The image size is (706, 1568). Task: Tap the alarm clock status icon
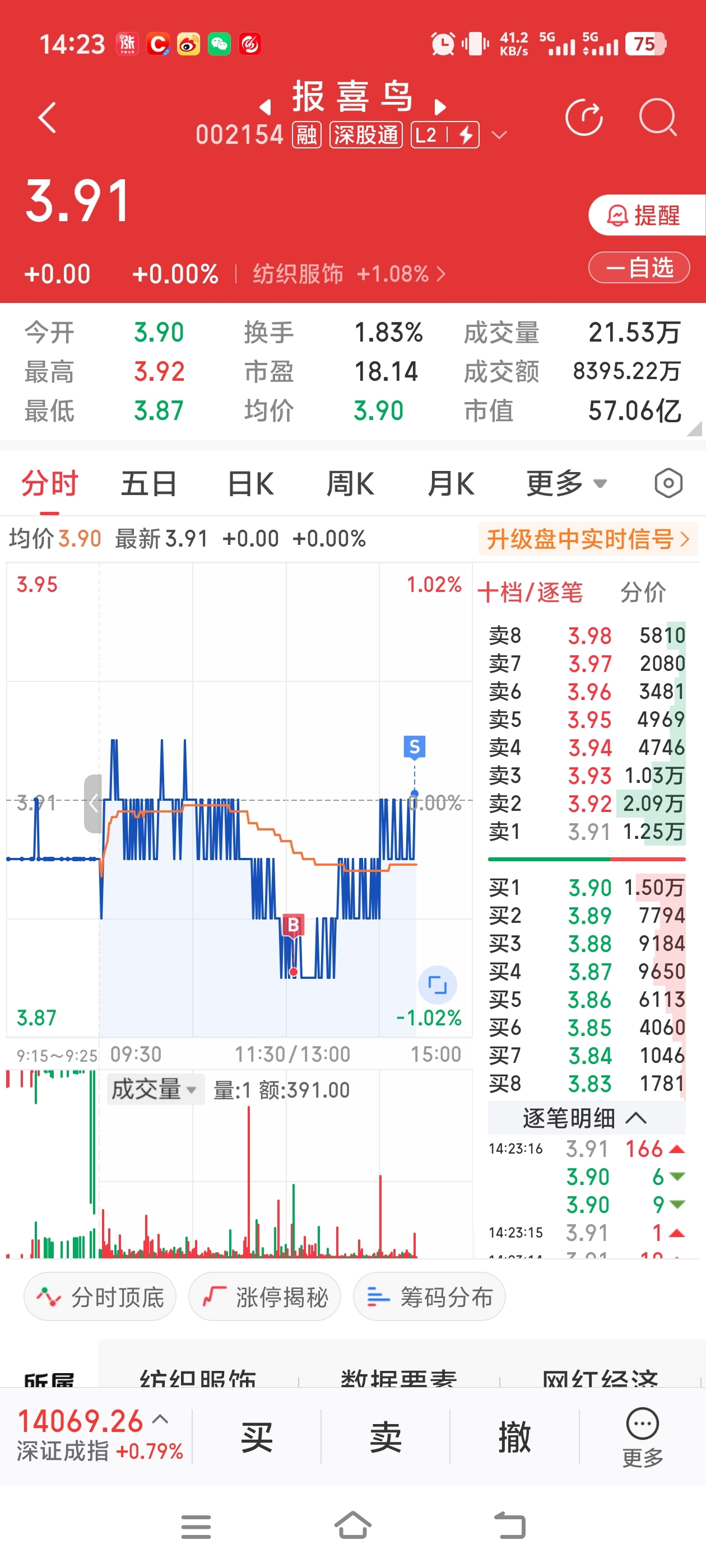click(x=442, y=44)
